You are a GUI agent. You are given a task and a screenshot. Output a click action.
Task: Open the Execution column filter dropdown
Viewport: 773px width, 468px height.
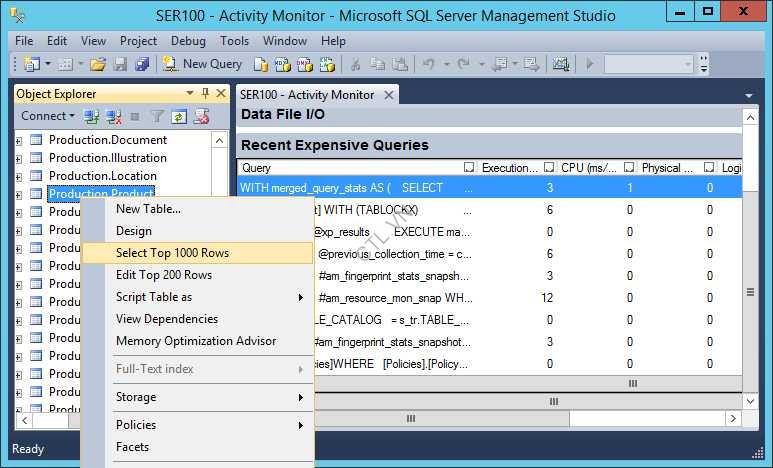coord(549,167)
